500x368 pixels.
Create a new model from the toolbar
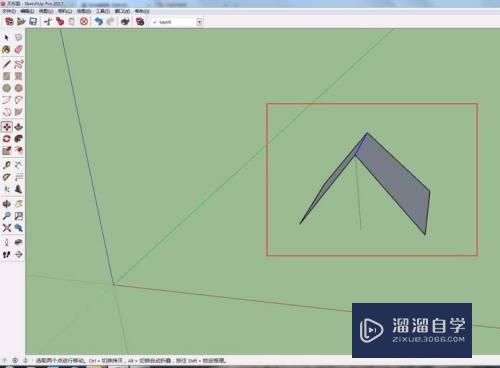(9, 22)
